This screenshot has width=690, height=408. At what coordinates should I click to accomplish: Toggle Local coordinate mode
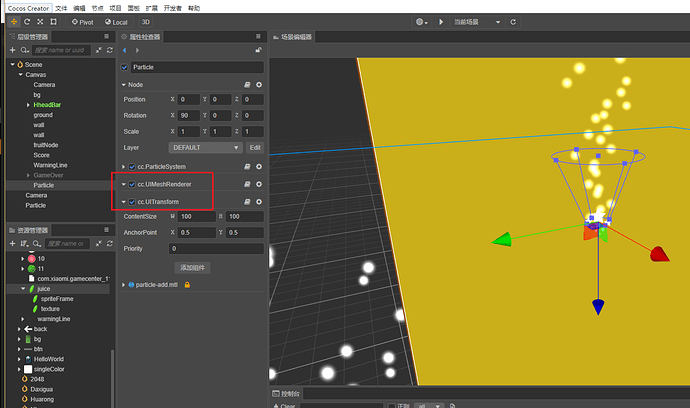pos(116,22)
